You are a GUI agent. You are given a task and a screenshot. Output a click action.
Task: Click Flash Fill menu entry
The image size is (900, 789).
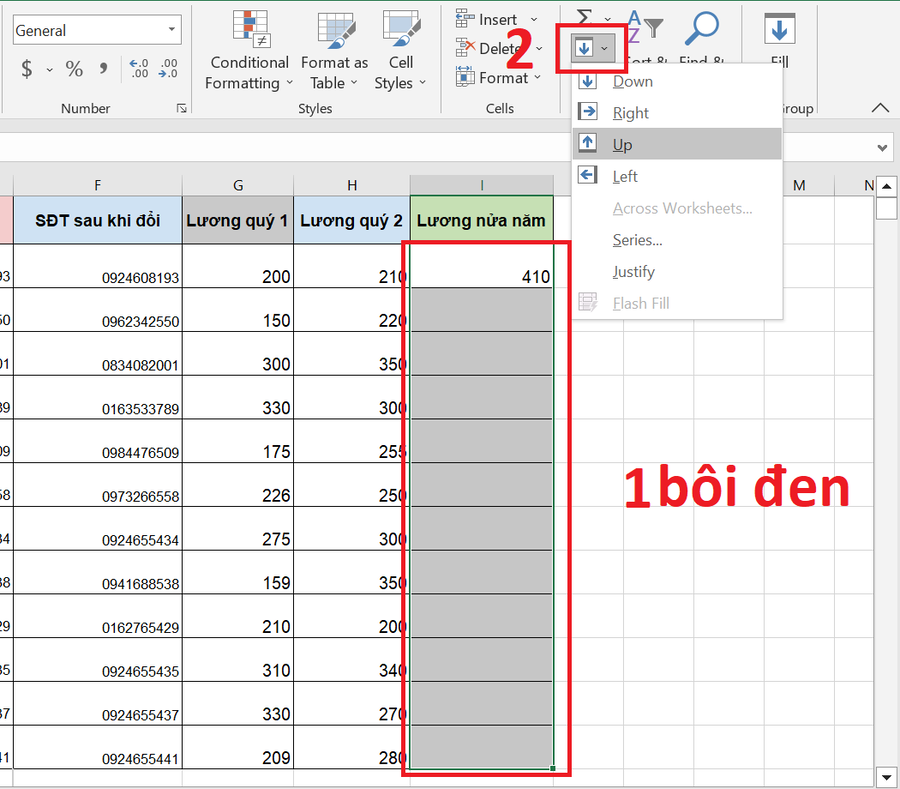677,303
